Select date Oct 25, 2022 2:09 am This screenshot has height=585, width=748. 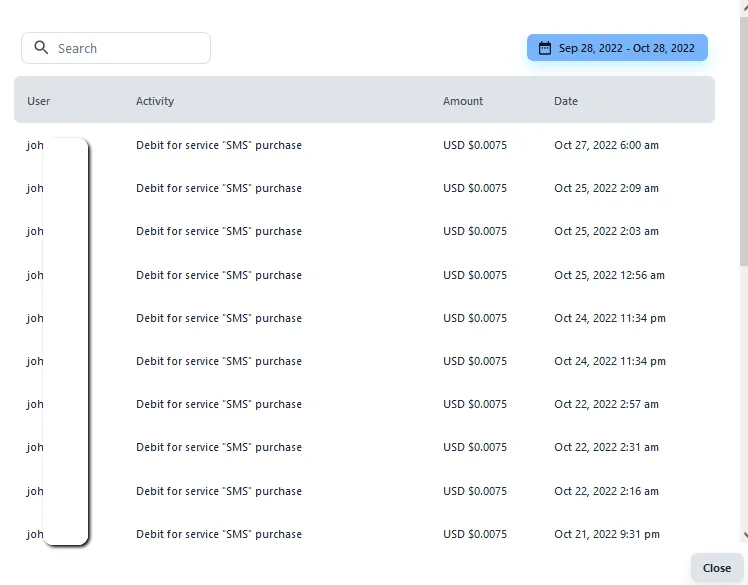coord(606,188)
